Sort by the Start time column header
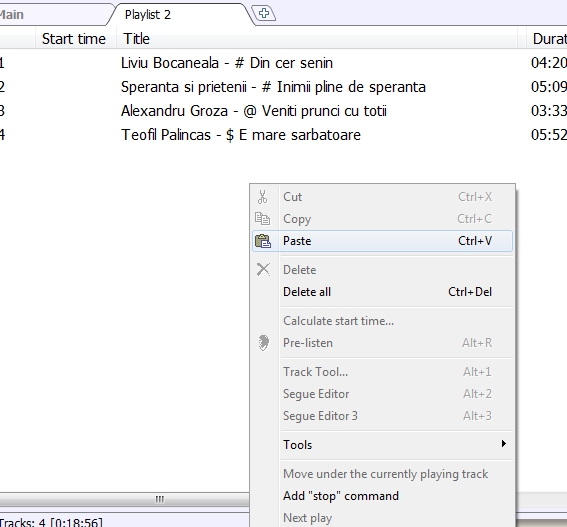Image resolution: width=567 pixels, height=527 pixels. 76,38
